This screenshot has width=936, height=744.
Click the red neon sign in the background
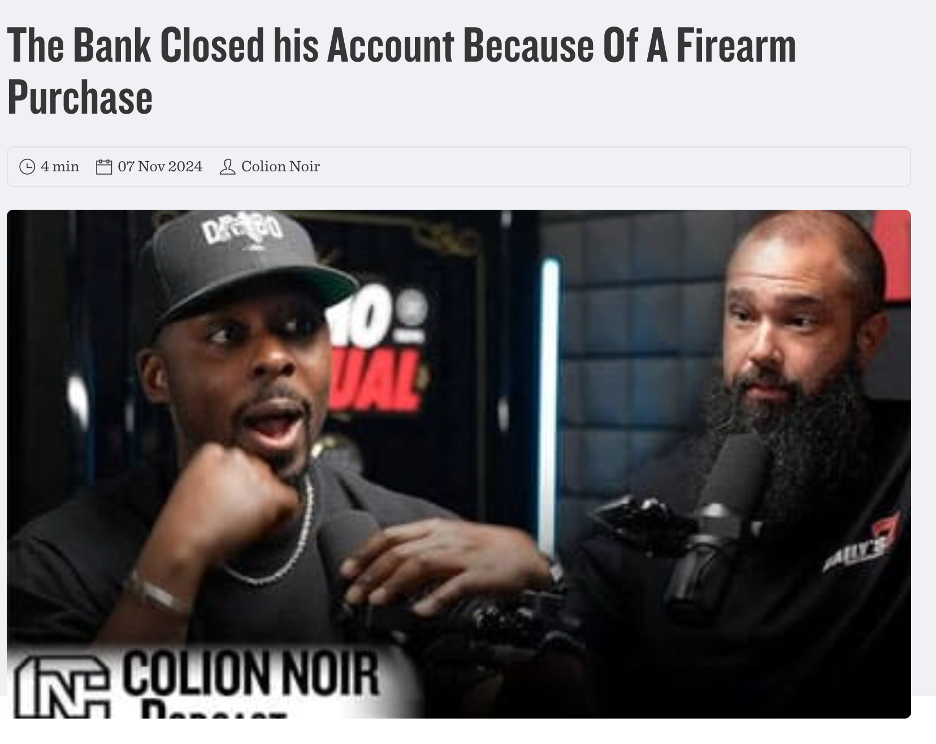pos(376,352)
